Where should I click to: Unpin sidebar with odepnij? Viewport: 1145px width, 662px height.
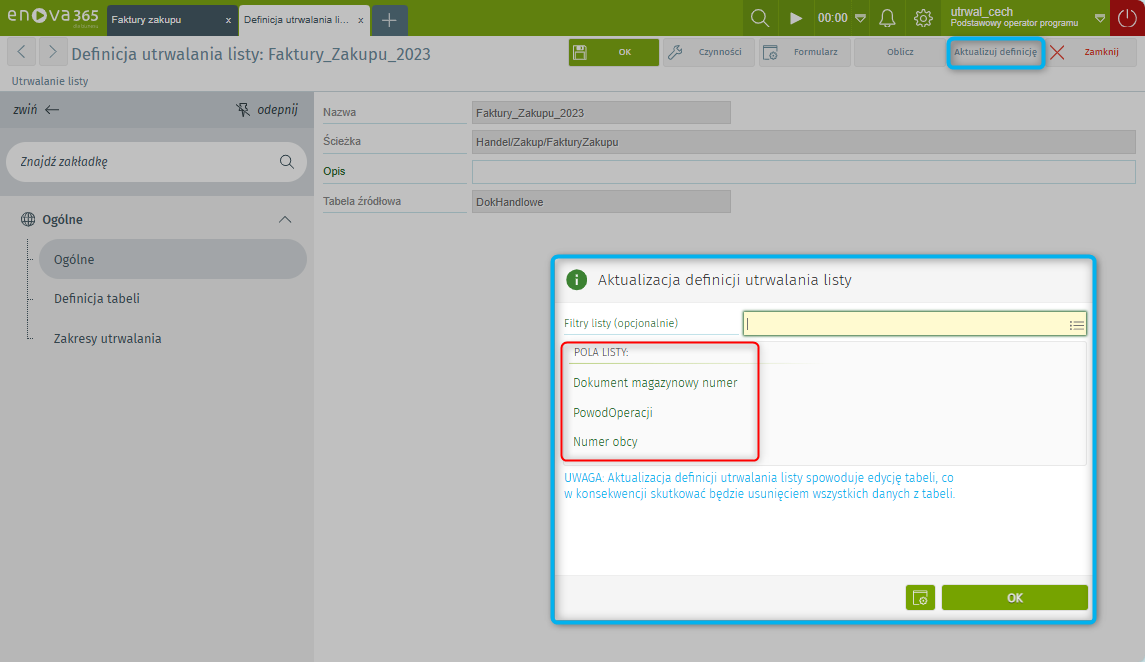267,110
